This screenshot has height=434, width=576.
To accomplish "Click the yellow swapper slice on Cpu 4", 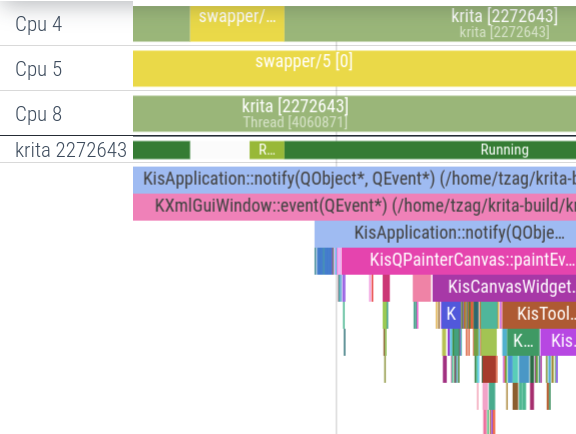I will tap(237, 24).
